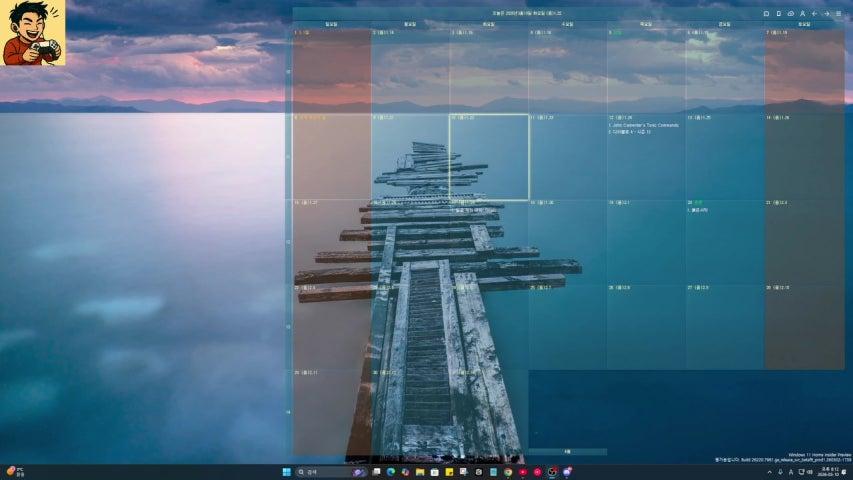Open the Copilot icon in taskbar

pyautogui.click(x=405, y=472)
